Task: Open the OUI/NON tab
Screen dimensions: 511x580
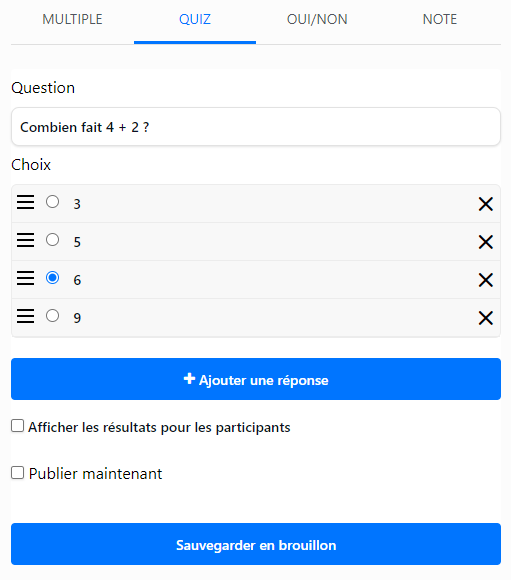Action: pos(317,19)
